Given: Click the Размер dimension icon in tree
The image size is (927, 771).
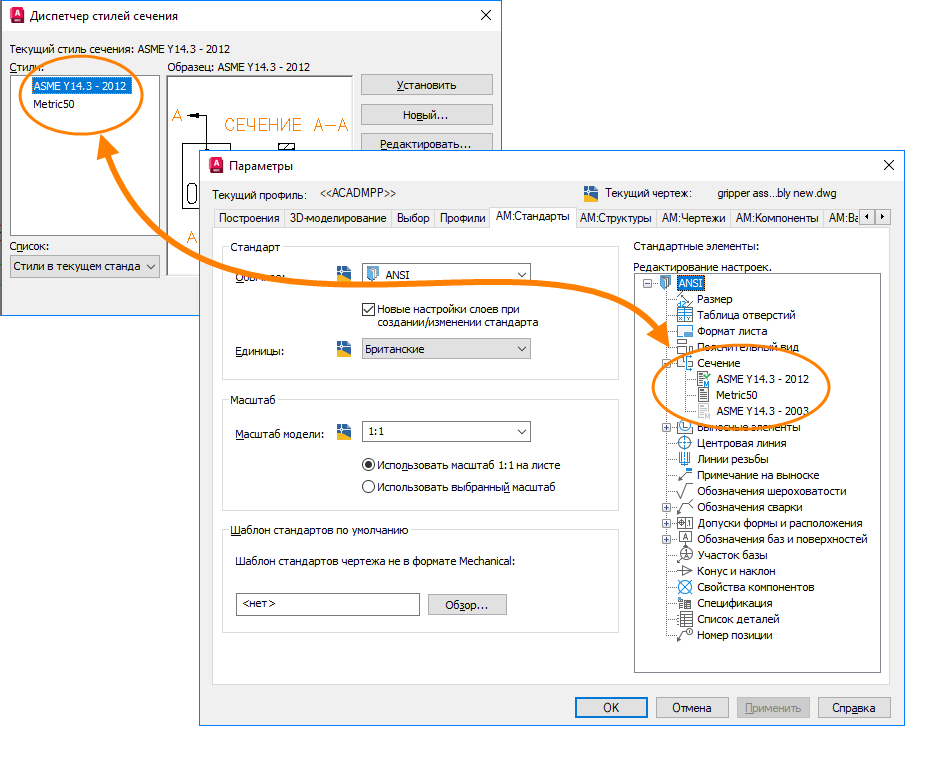Looking at the screenshot, I should [x=685, y=299].
